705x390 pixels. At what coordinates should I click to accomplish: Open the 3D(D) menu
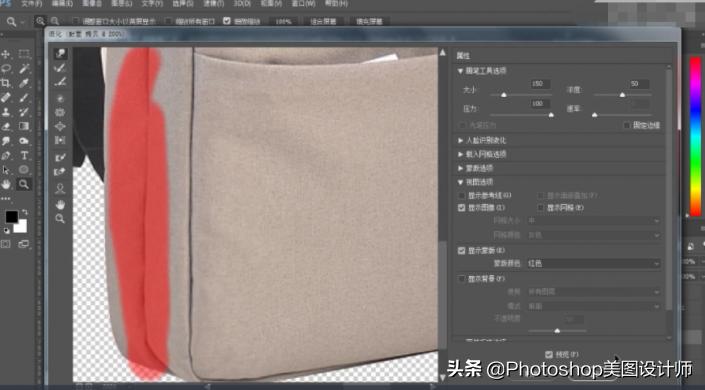pyautogui.click(x=242, y=4)
